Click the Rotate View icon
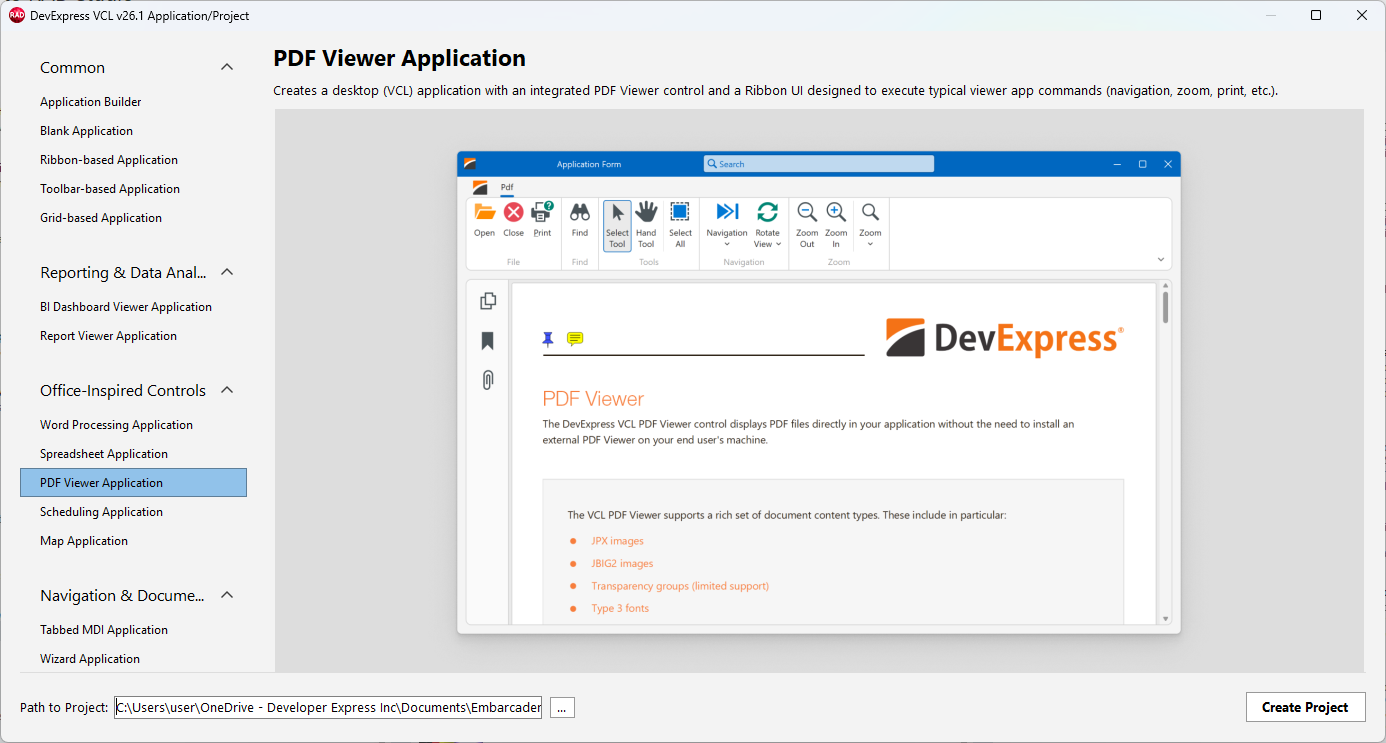Viewport: 1386px width, 743px height. (767, 212)
